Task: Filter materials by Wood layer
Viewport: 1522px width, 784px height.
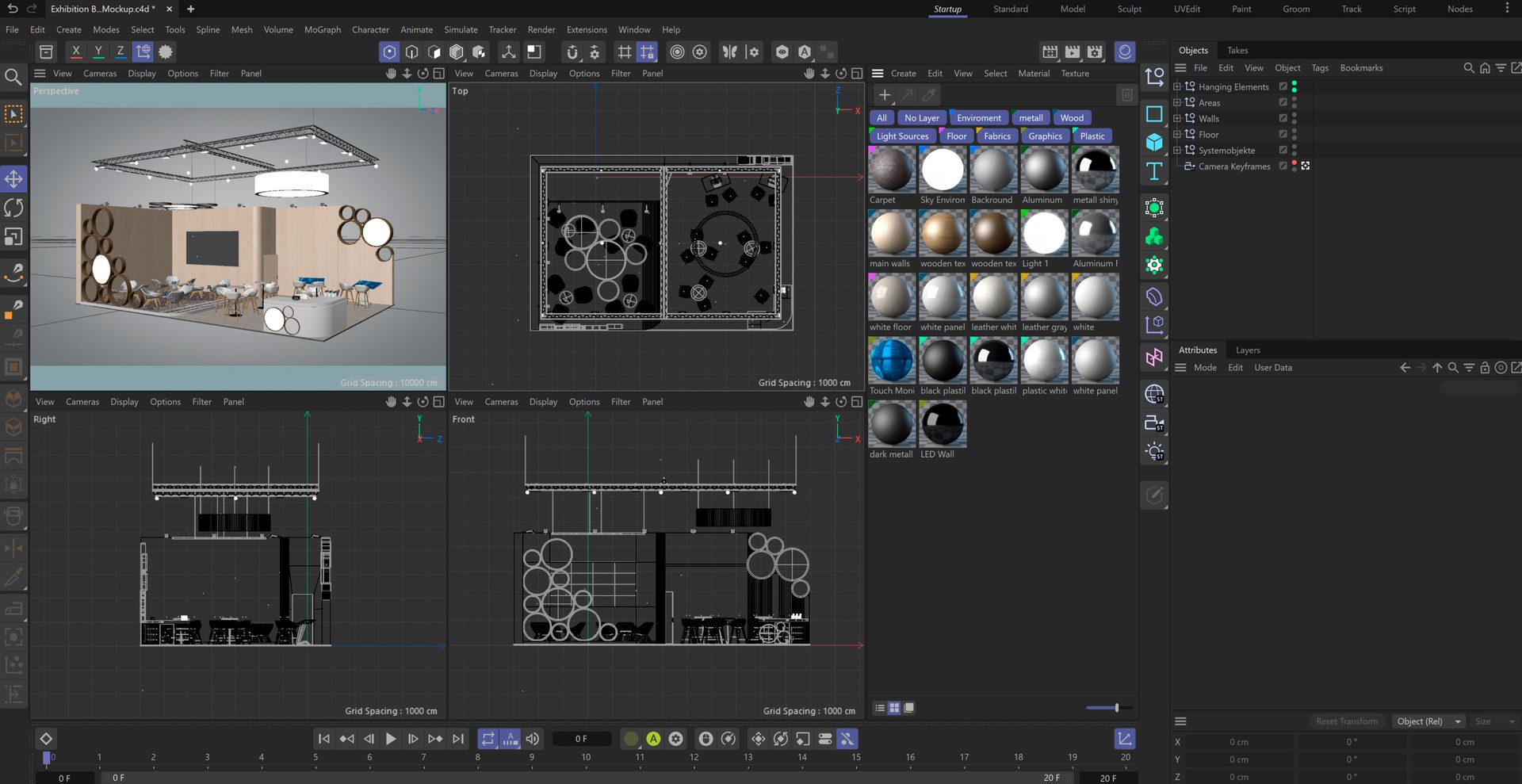Action: click(1072, 117)
